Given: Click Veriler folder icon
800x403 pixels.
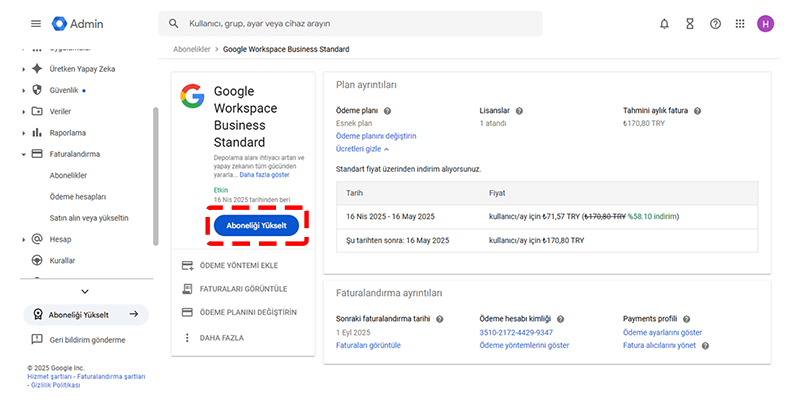Looking at the screenshot, I should (37, 111).
